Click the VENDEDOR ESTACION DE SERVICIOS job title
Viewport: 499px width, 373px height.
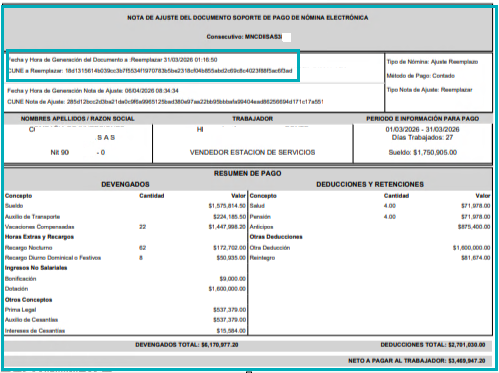pos(252,153)
